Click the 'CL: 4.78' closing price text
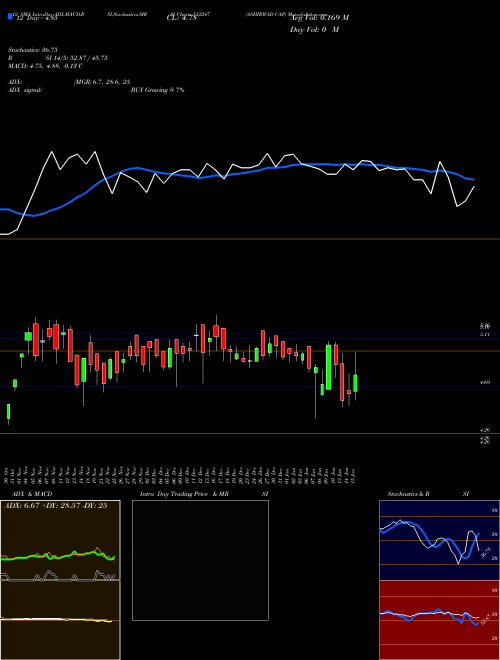 pos(181,18)
